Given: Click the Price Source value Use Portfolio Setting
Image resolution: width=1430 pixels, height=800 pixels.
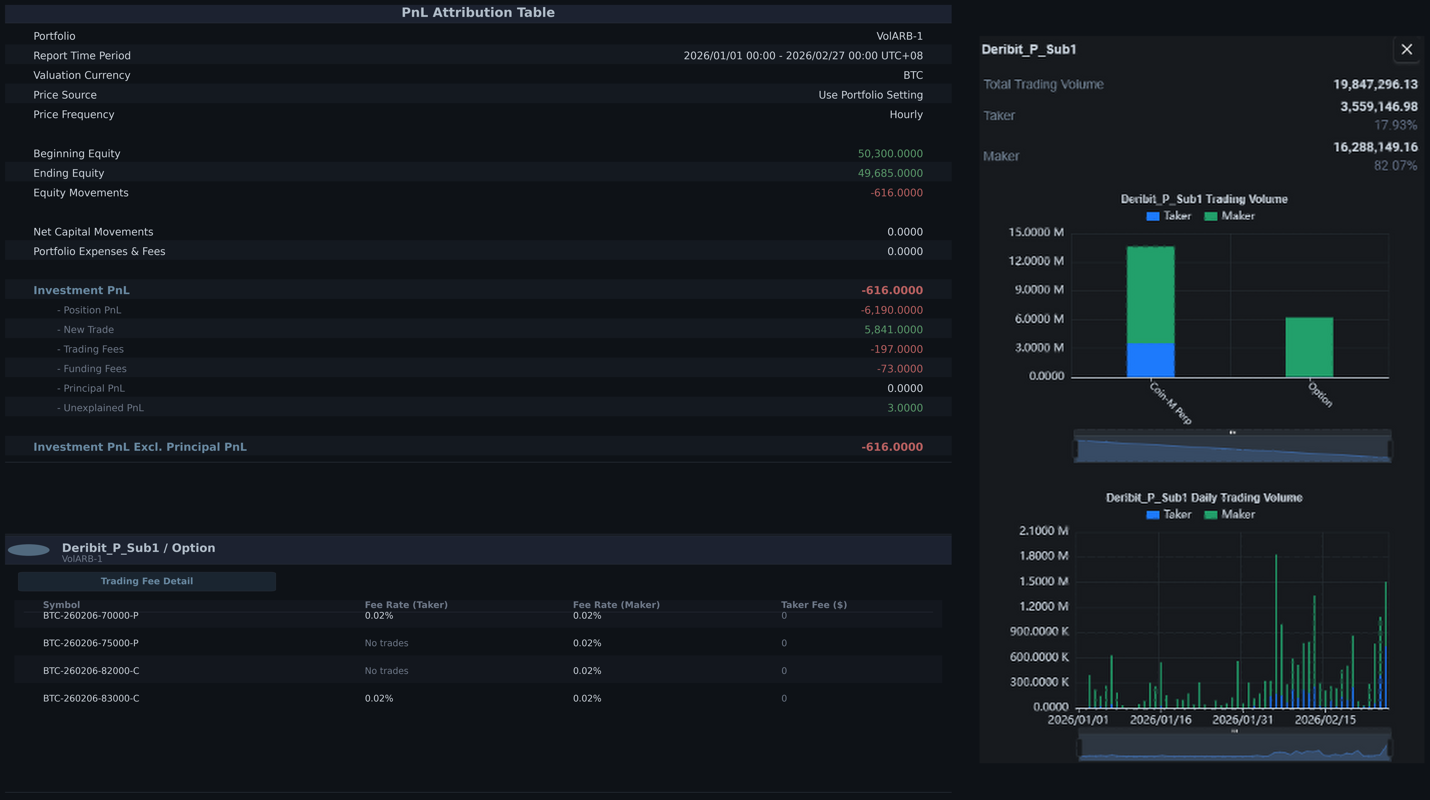Looking at the screenshot, I should point(871,95).
